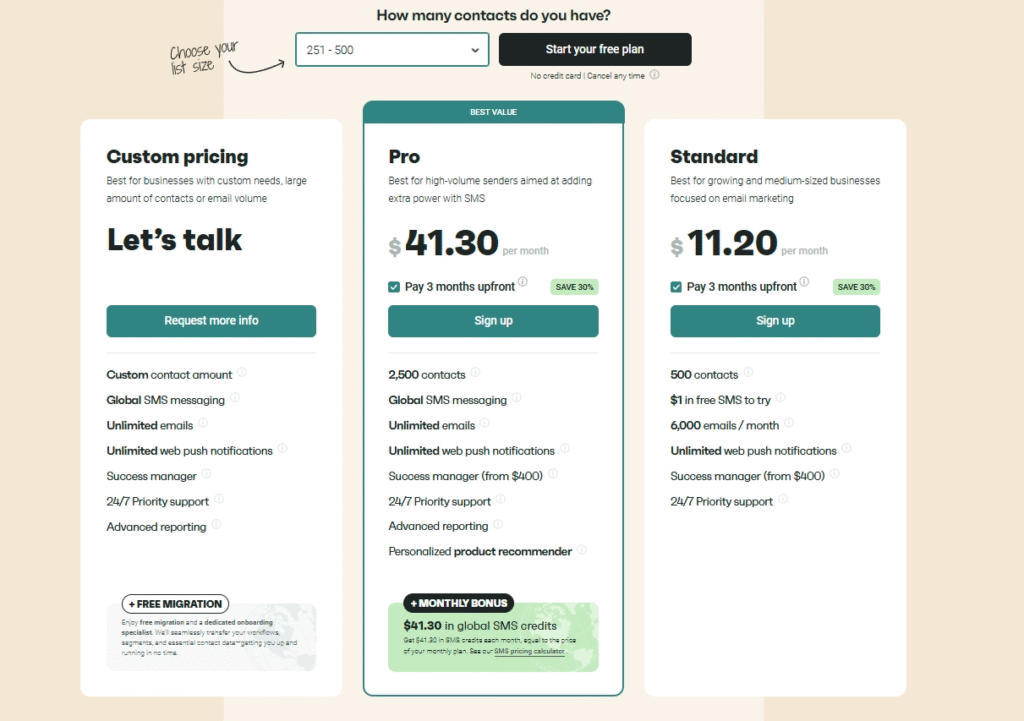Open the contacts list size dropdown
This screenshot has height=721, width=1024.
(x=392, y=50)
